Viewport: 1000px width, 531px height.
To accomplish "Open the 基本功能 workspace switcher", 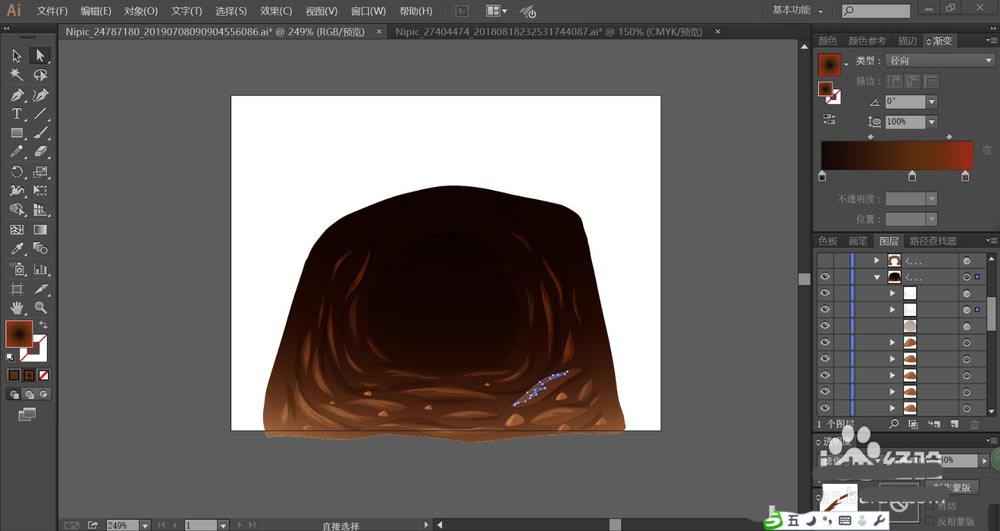I will coord(797,10).
